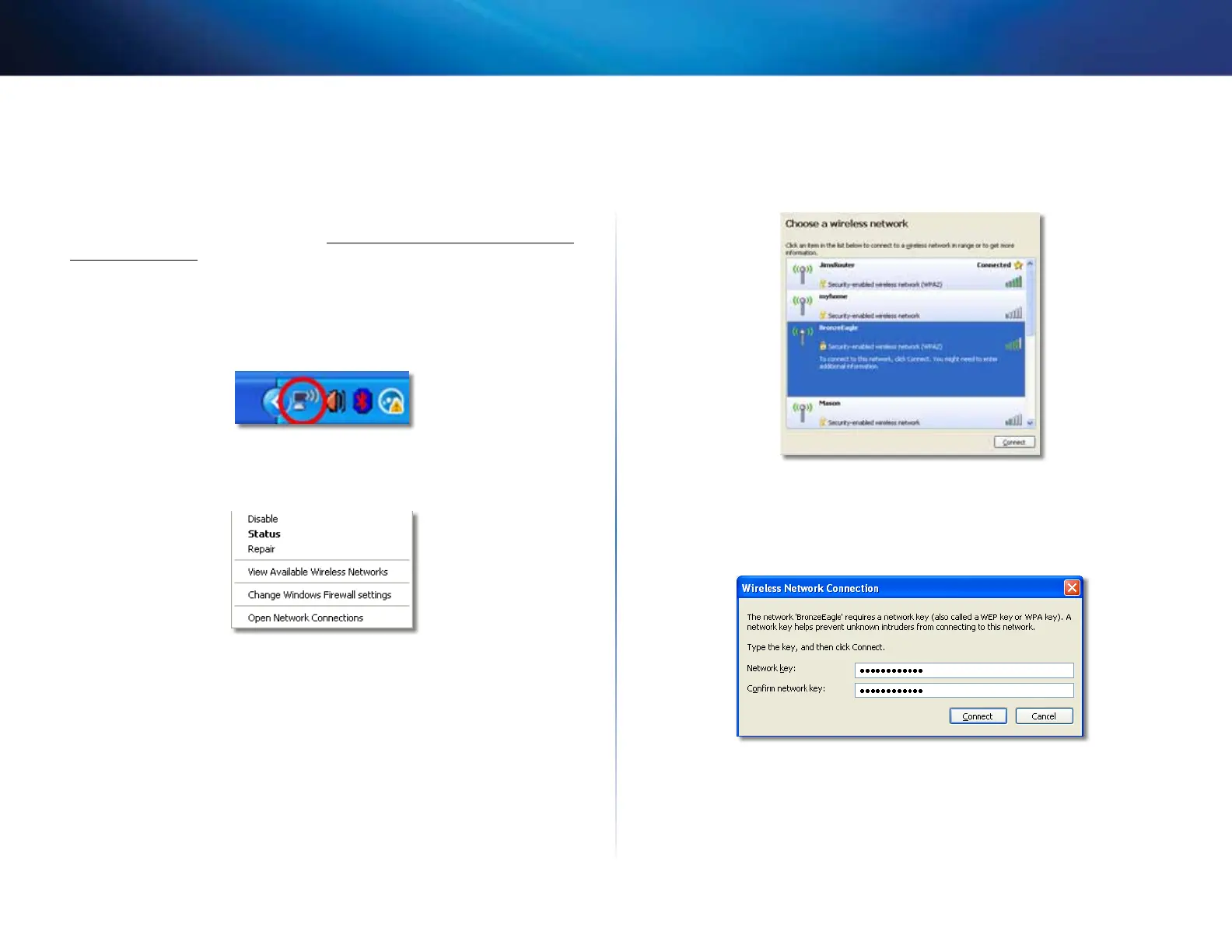Click the volume speaker tray icon
Image resolution: width=1232 pixels, height=952 pixels.
tap(334, 401)
